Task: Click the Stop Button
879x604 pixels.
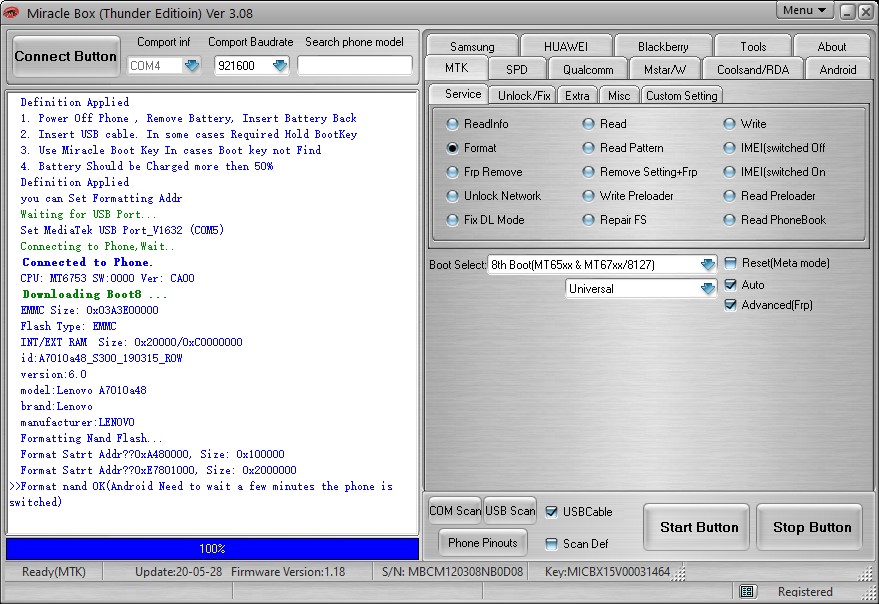Action: [x=810, y=527]
